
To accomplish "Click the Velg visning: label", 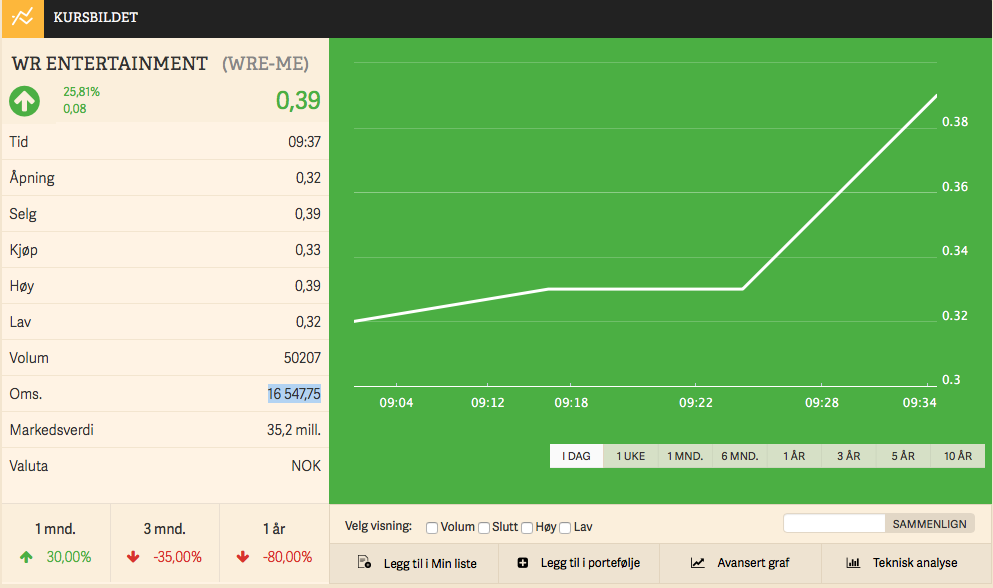I will (378, 526).
